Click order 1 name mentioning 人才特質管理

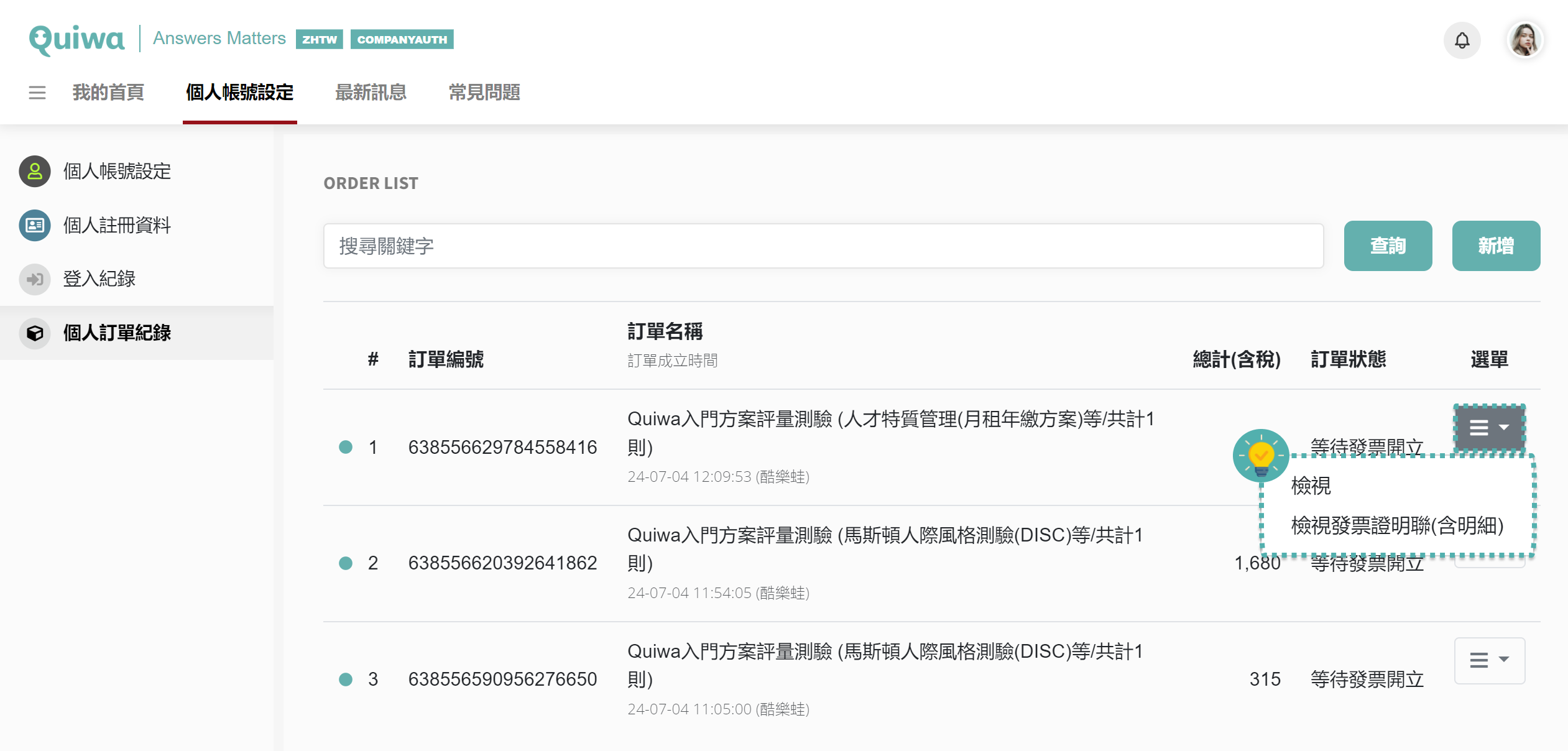[x=890, y=433]
